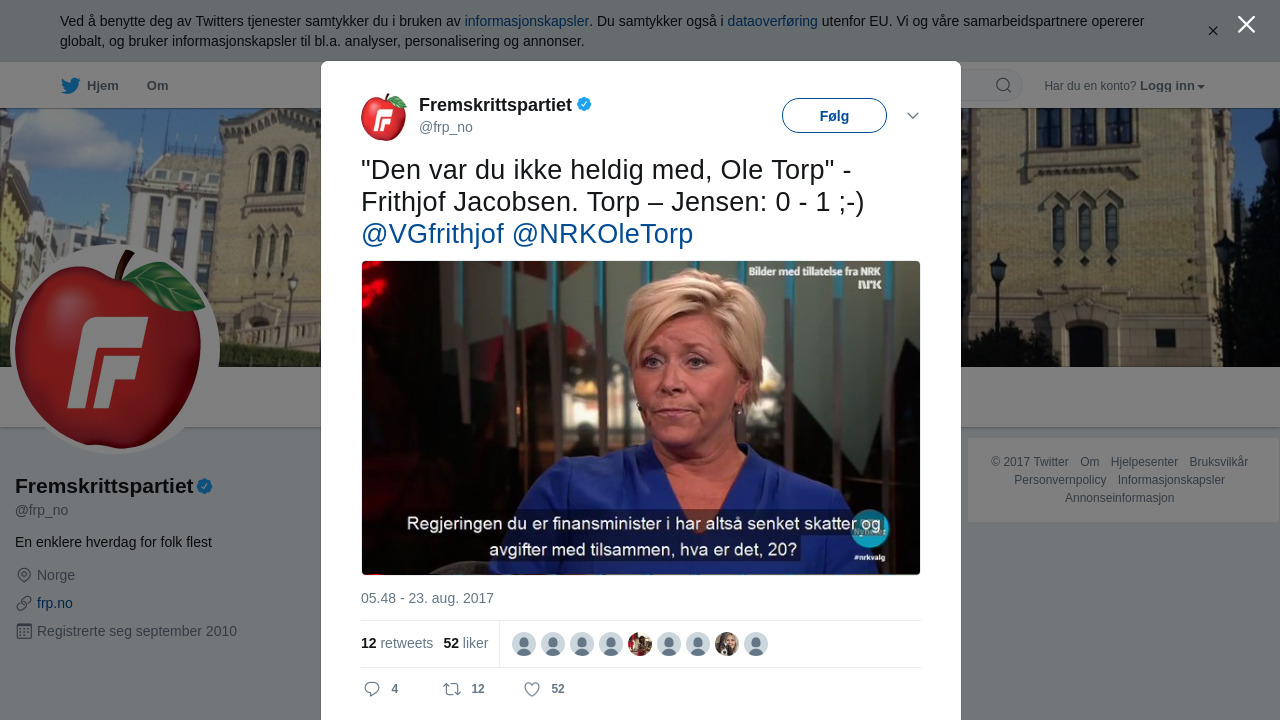Click the reply icon under the tweet
Image resolution: width=1280 pixels, height=720 pixels.
pyautogui.click(x=372, y=689)
